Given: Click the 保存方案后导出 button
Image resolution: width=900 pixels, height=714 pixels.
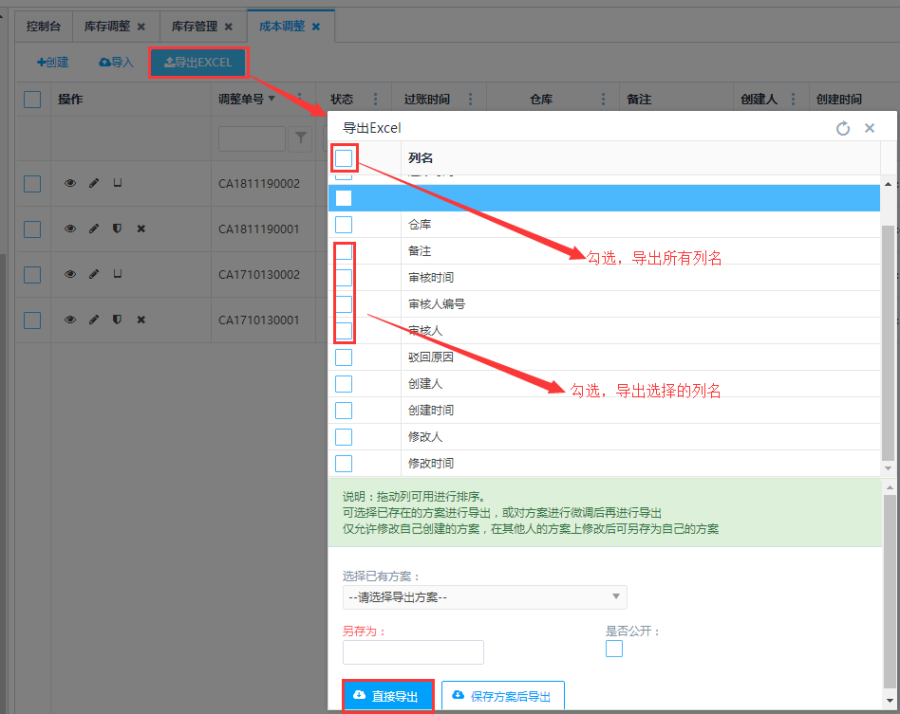Looking at the screenshot, I should [503, 696].
